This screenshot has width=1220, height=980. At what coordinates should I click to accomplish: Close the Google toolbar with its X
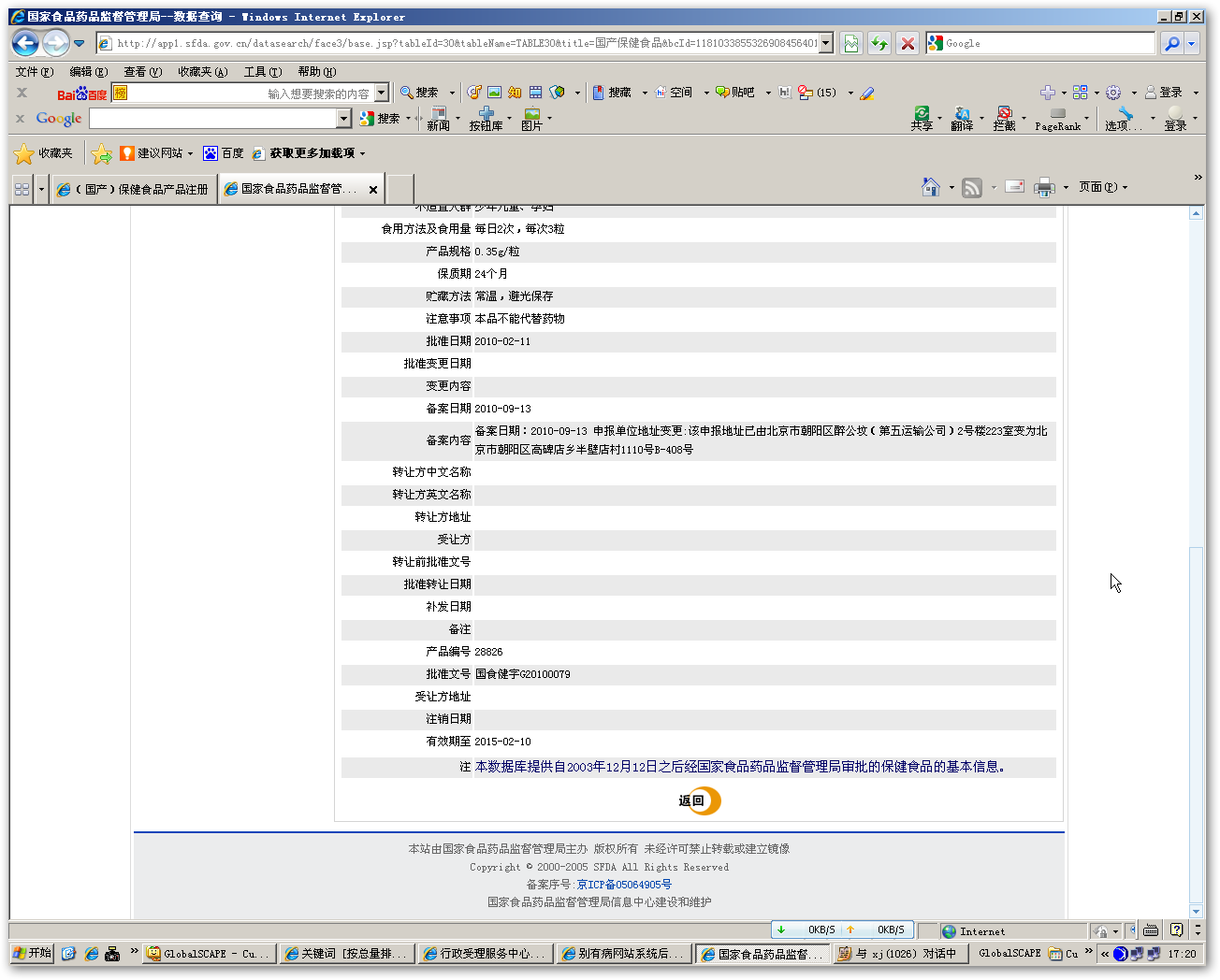tap(21, 119)
